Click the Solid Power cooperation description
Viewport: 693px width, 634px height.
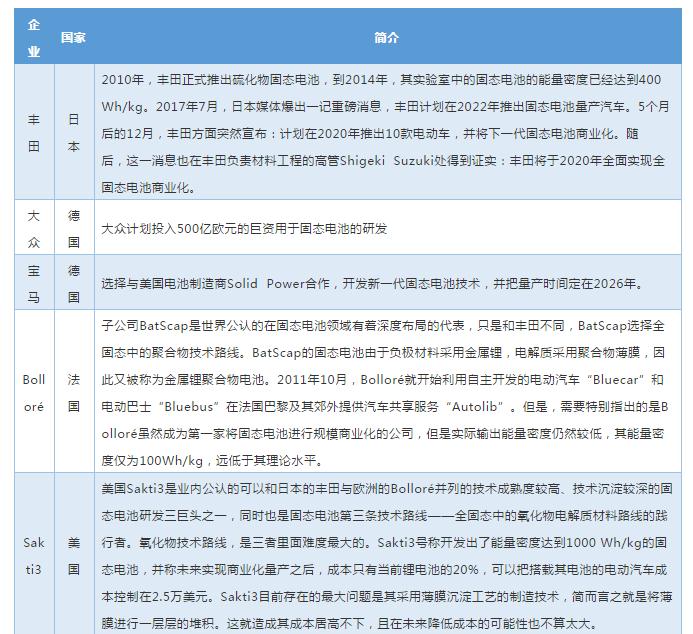click(387, 282)
